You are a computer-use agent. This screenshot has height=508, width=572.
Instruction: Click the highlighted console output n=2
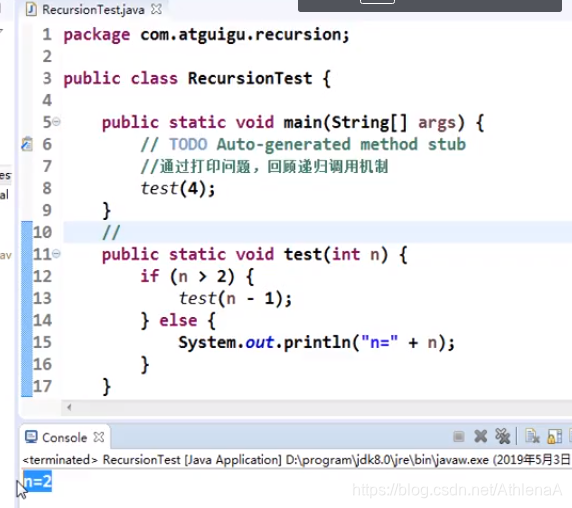[x=38, y=481]
